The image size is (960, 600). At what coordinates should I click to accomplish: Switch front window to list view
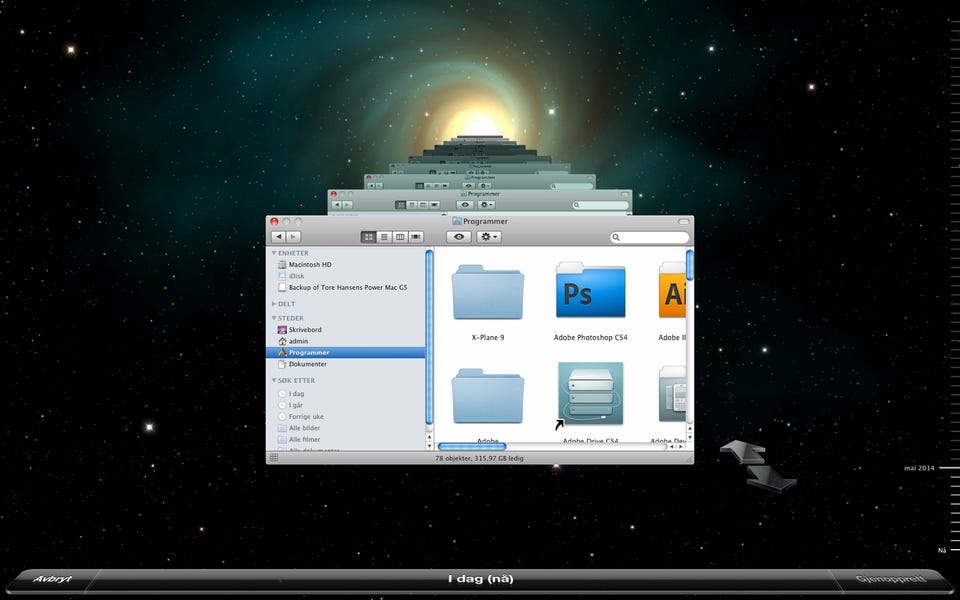(384, 237)
